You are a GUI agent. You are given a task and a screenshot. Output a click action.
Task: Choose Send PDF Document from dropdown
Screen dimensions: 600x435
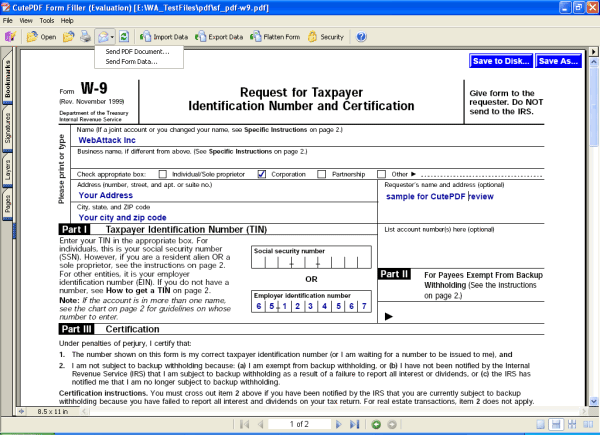[x=137, y=51]
